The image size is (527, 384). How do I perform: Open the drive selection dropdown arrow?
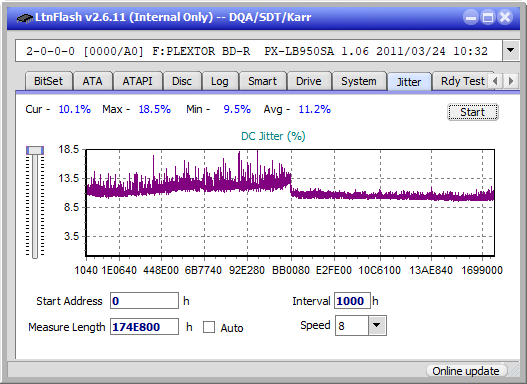(511, 51)
